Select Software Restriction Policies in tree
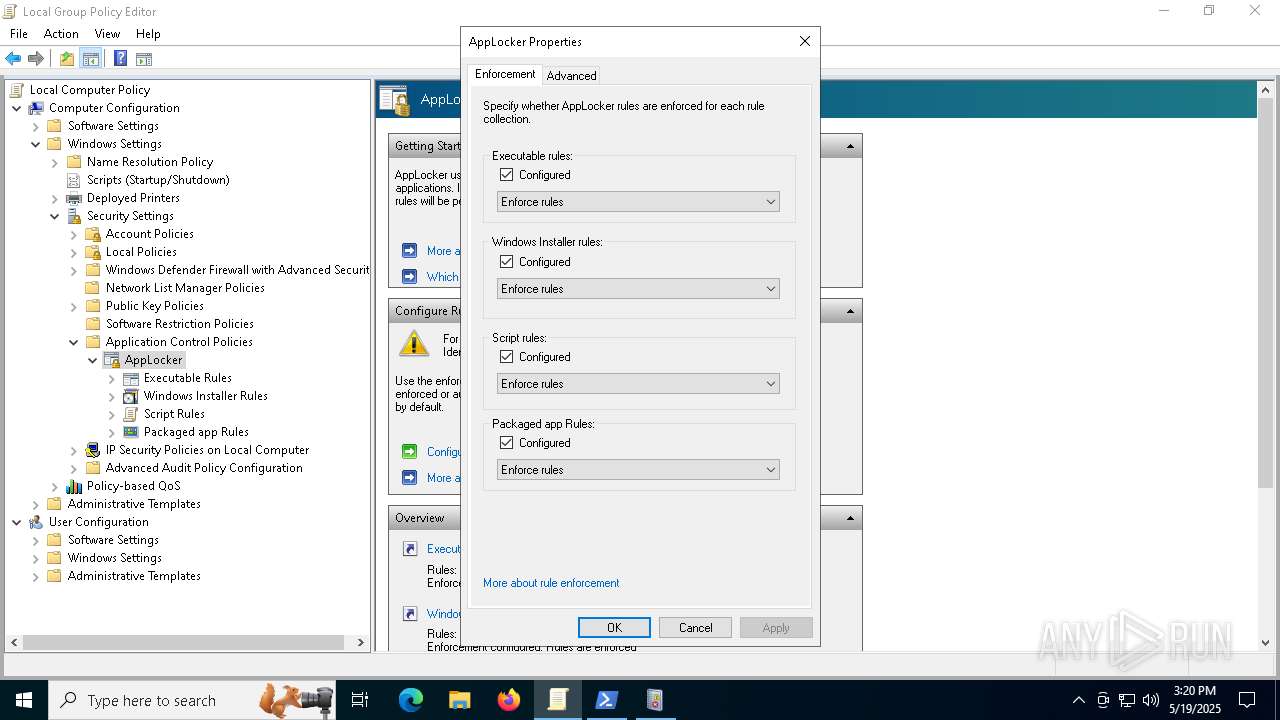1280x720 pixels. click(x=180, y=324)
